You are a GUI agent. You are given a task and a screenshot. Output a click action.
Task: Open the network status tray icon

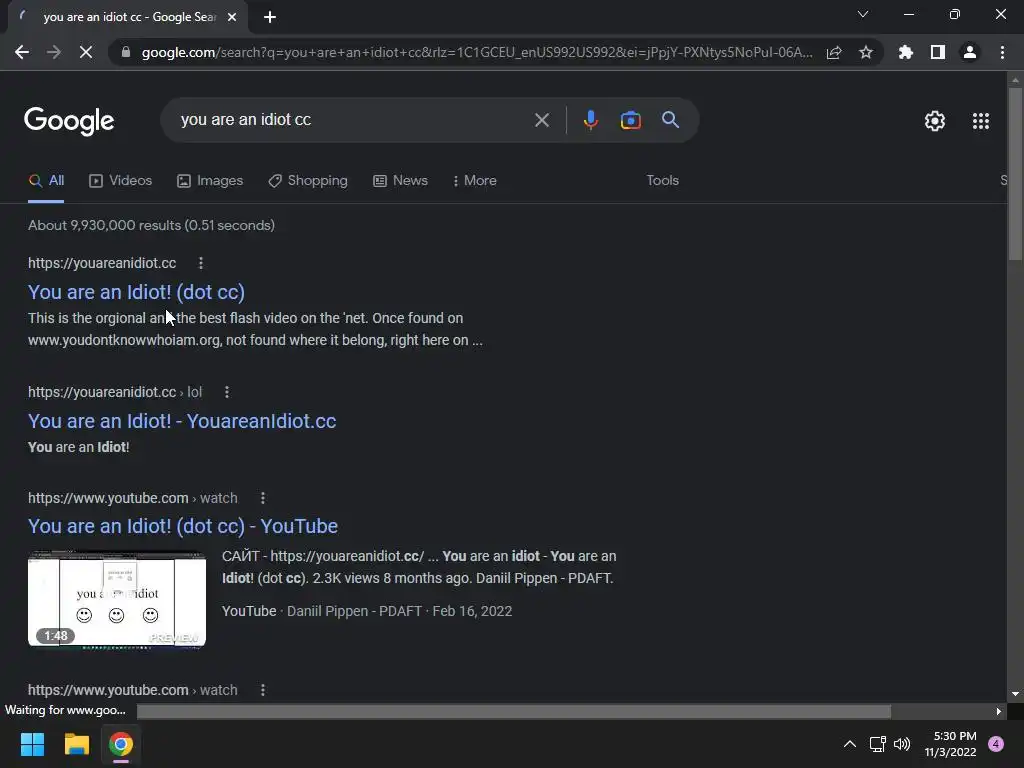click(x=877, y=744)
